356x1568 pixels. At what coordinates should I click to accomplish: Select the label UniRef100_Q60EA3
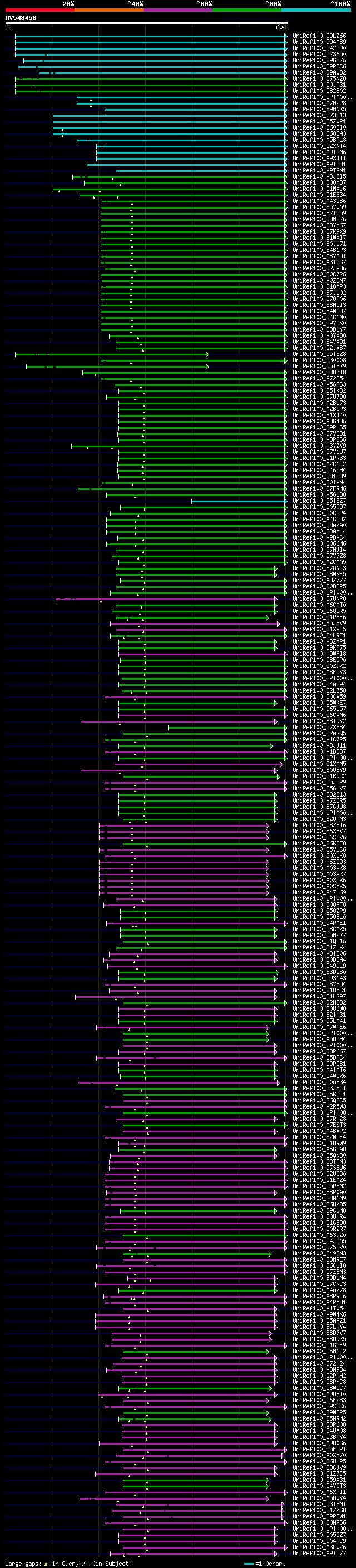319,134
